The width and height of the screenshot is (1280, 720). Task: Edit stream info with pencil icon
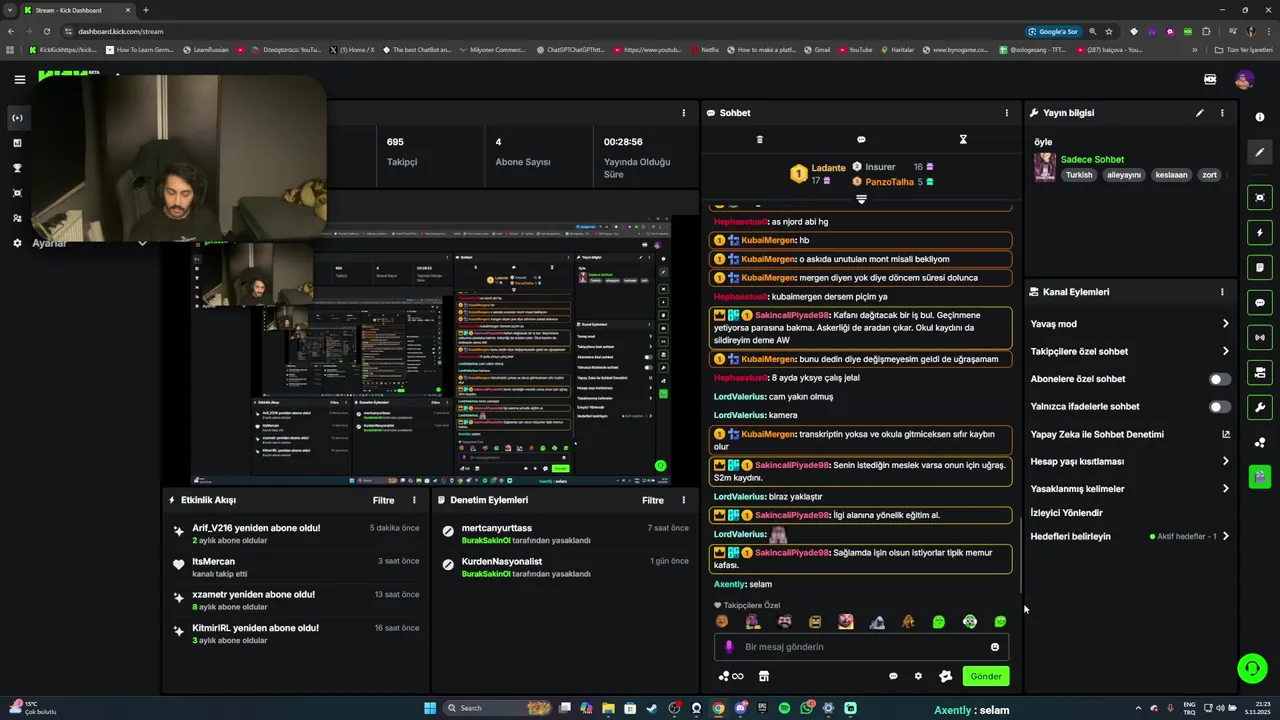point(1199,113)
